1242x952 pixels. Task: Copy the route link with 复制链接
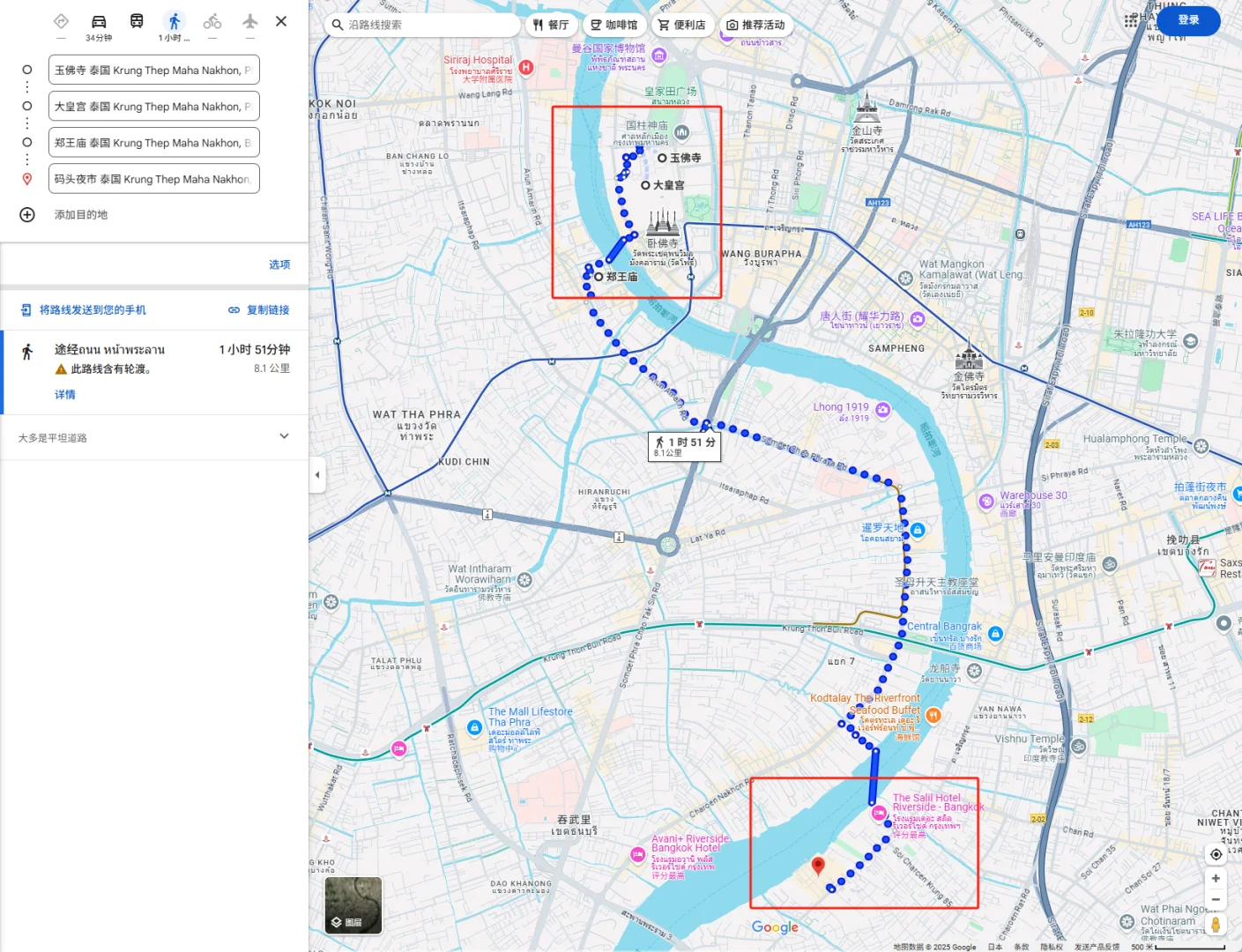(x=259, y=310)
